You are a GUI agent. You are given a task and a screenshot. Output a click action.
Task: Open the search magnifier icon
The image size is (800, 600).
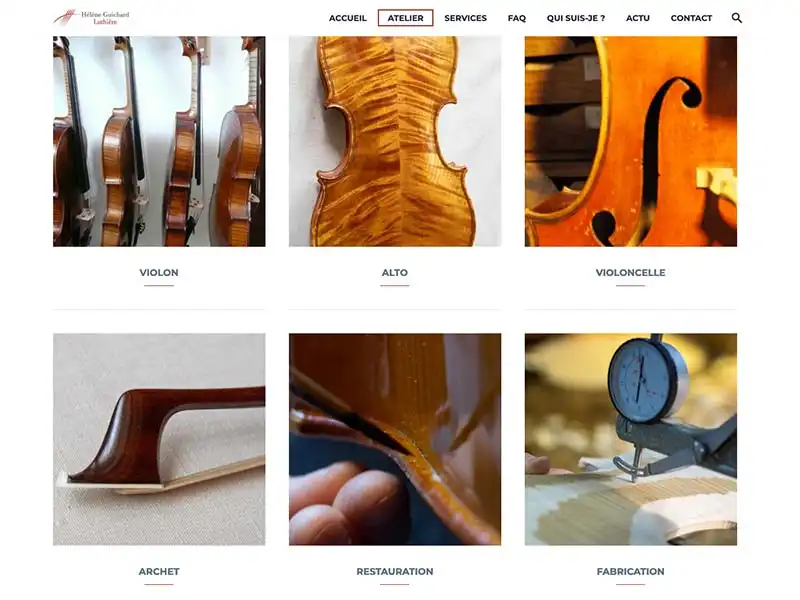[736, 18]
